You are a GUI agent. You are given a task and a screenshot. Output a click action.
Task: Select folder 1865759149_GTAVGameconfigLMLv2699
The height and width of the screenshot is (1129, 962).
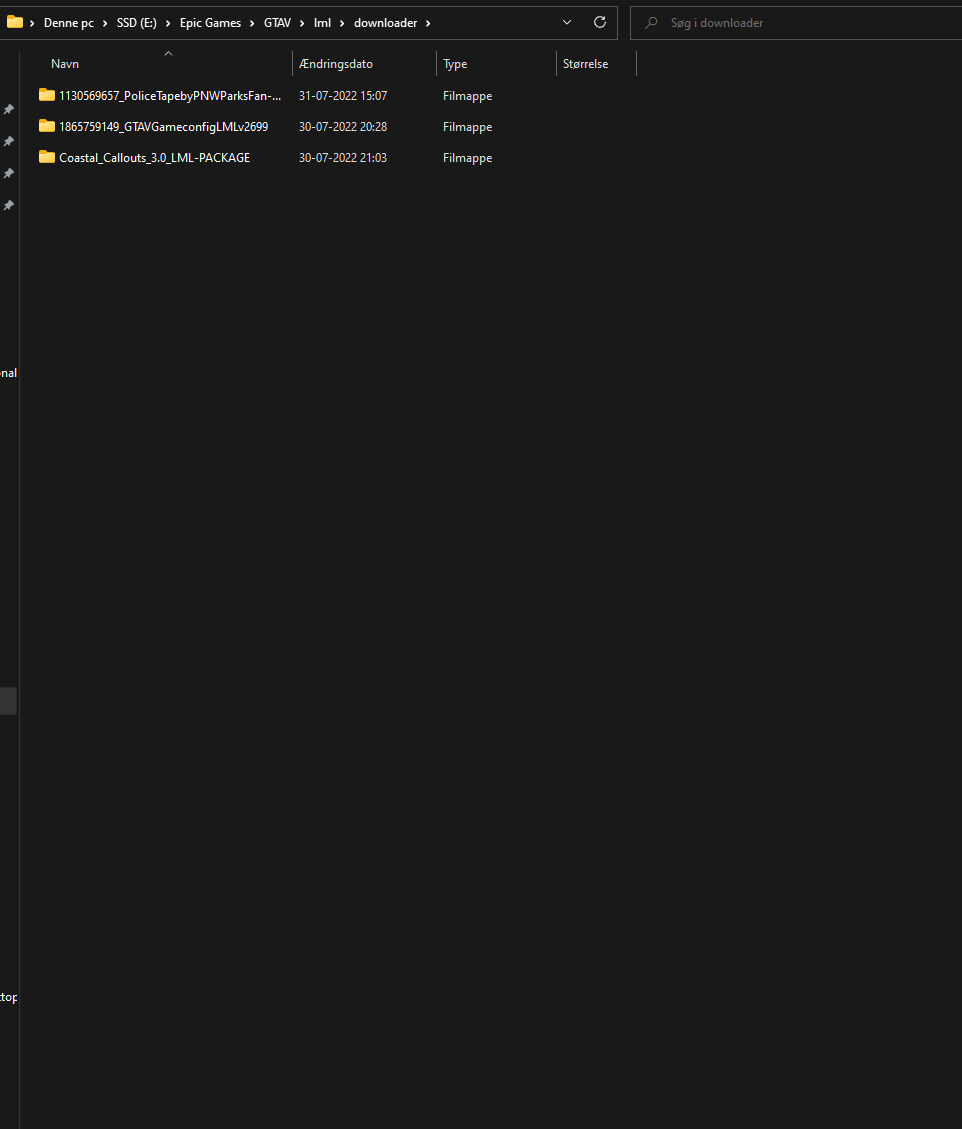[x=163, y=127]
